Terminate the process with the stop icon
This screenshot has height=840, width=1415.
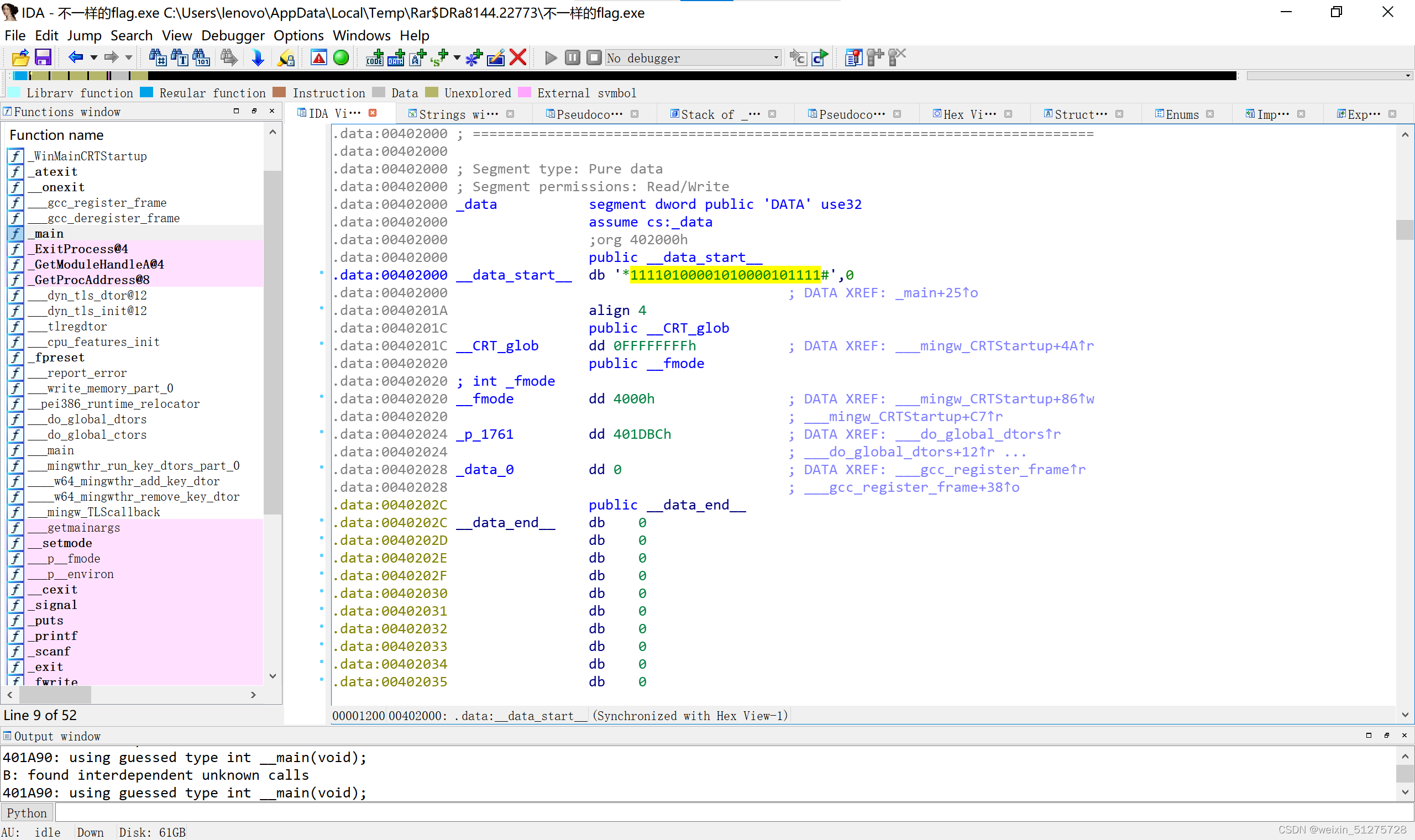click(594, 57)
